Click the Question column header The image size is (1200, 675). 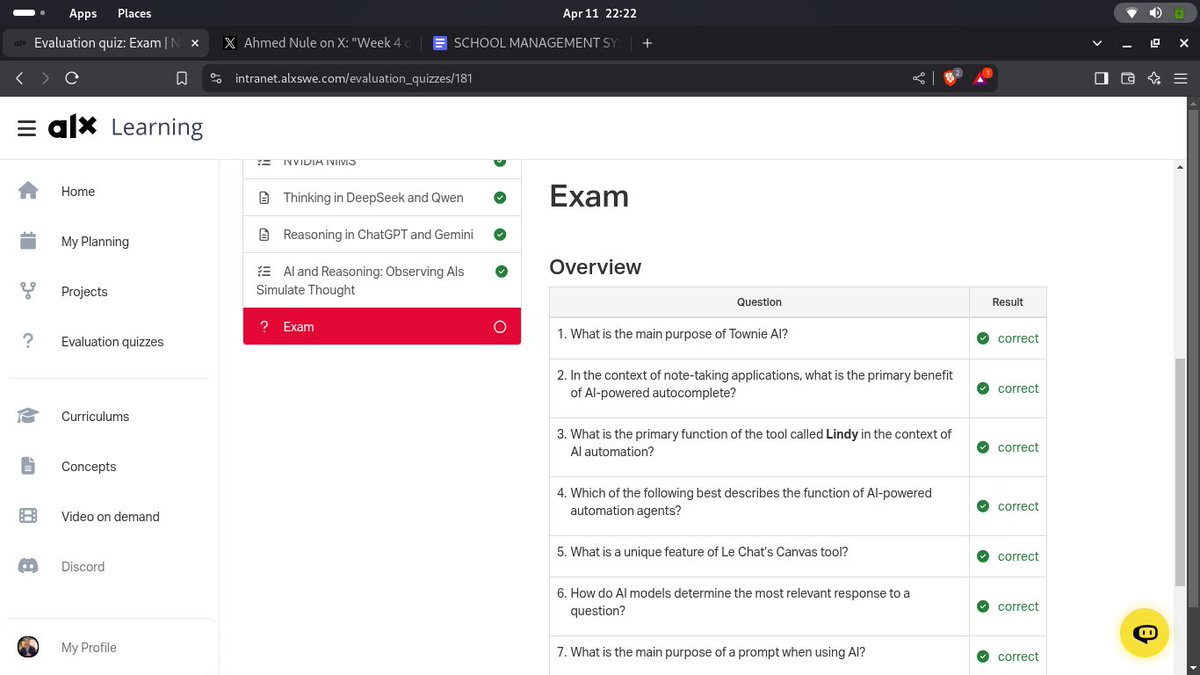759,302
